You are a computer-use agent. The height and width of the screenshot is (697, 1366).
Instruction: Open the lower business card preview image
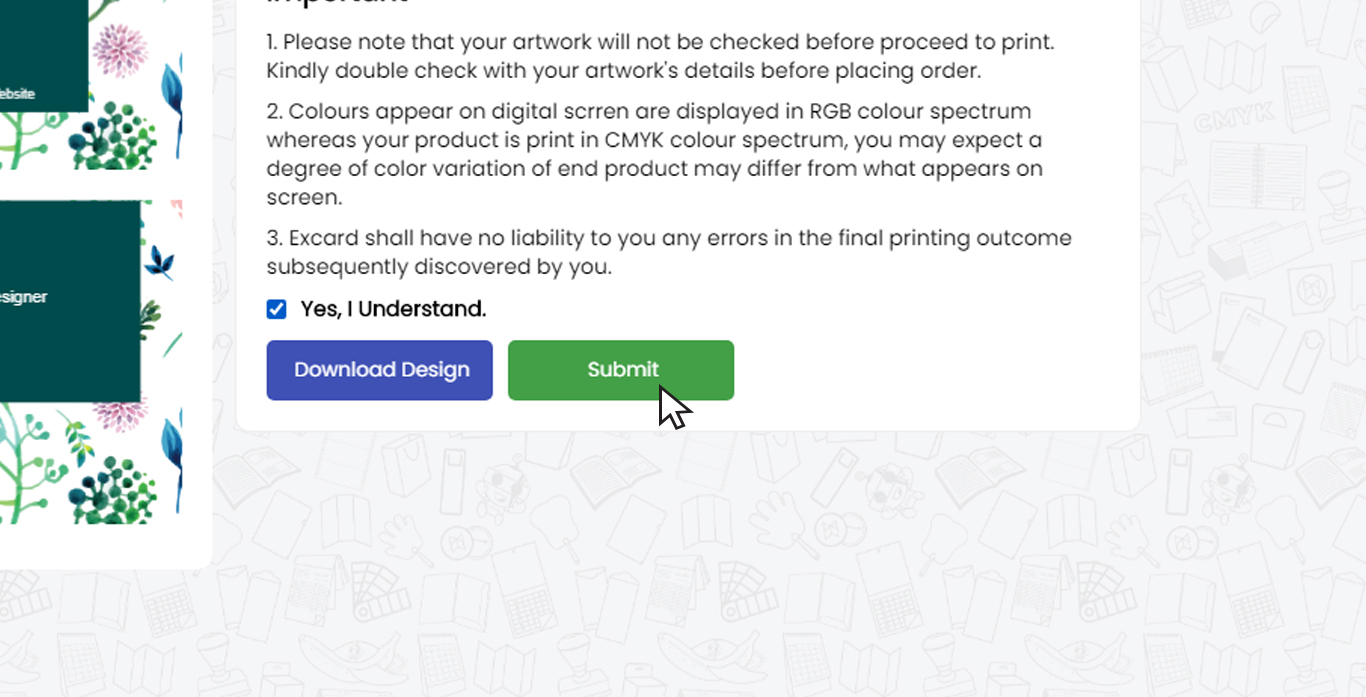(91, 361)
